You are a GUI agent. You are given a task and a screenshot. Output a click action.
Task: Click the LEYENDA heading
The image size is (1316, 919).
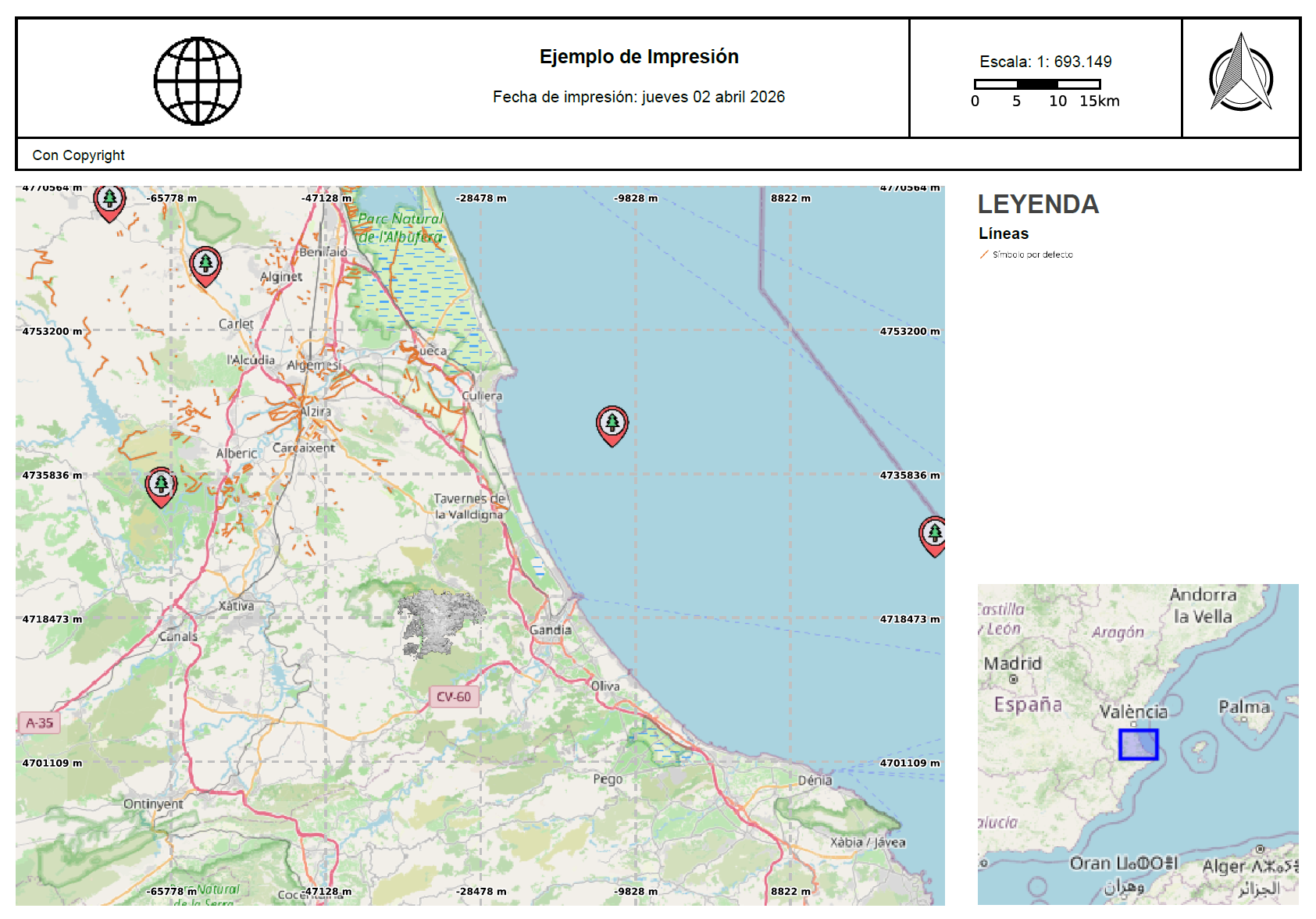(1038, 205)
